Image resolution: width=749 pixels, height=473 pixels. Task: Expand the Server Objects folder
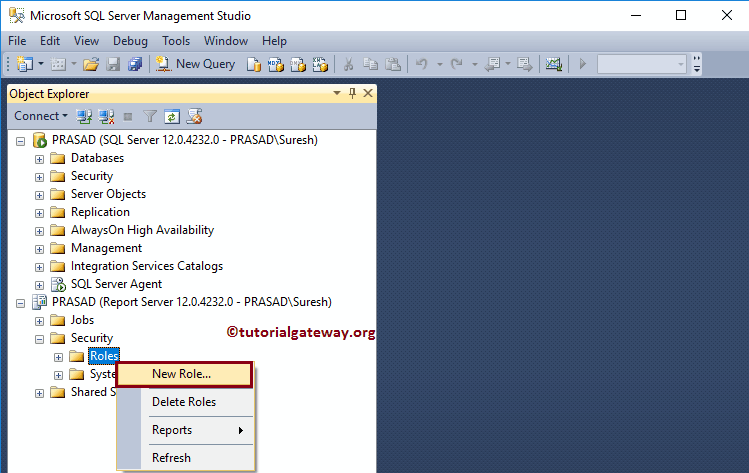pos(40,195)
